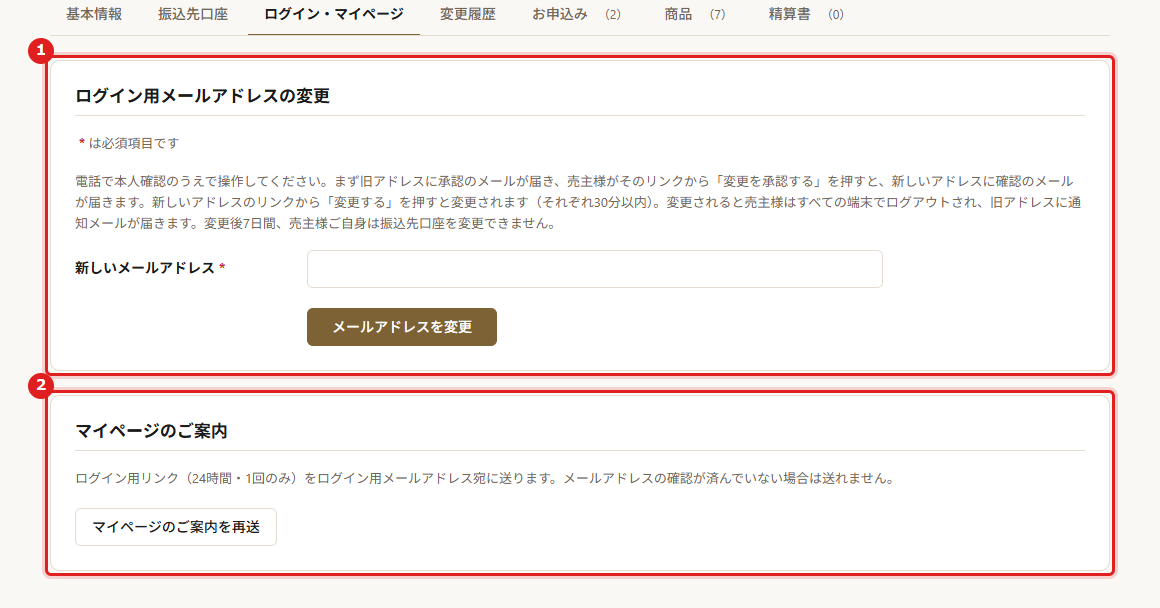This screenshot has height=608, width=1160.
Task: Click the メールアドレスを変更 button
Action: click(402, 327)
